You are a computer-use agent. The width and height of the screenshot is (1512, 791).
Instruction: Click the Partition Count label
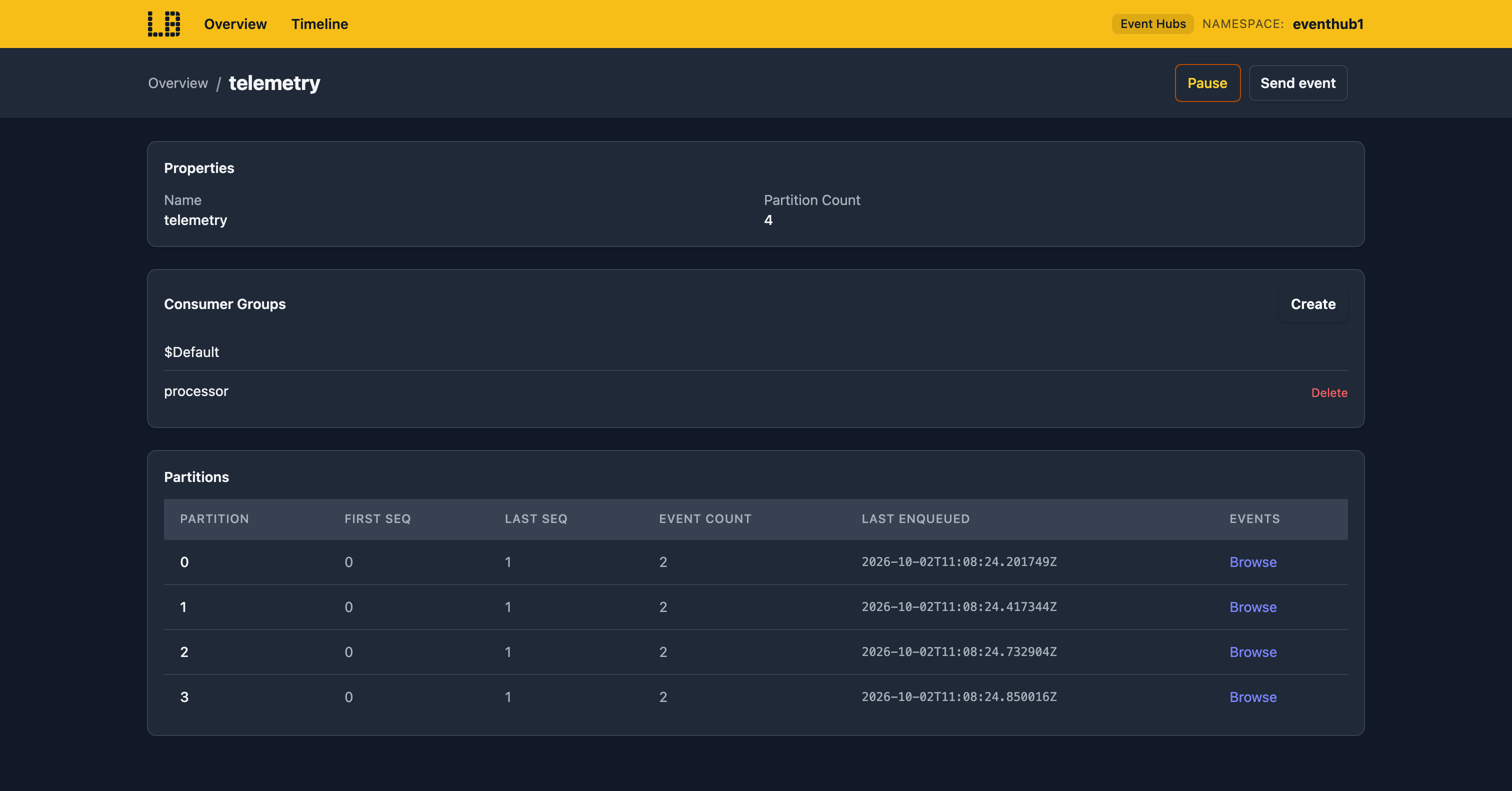[812, 200]
